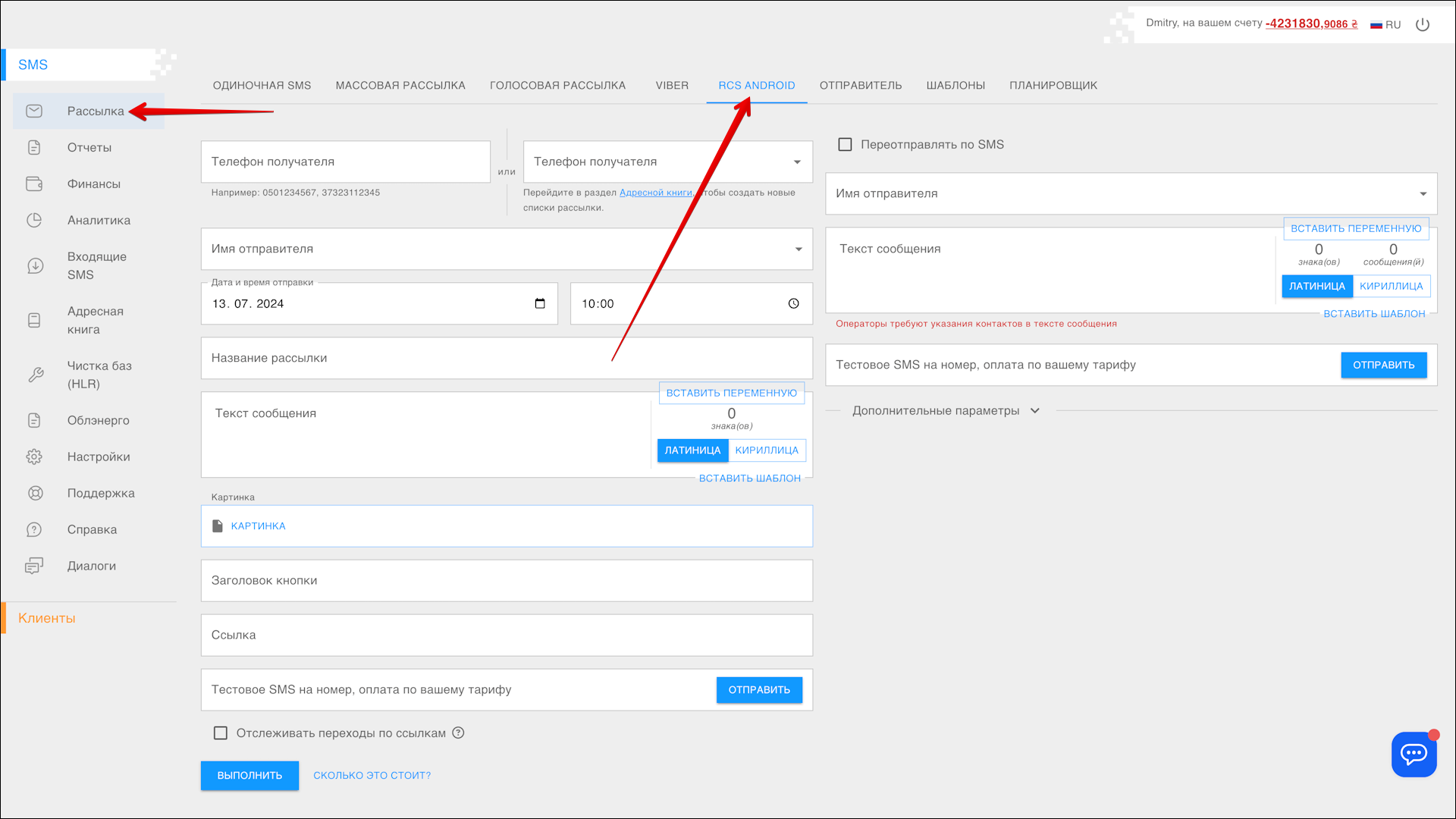Expand Дополнительные параметры section
The height and width of the screenshot is (819, 1456).
pos(945,410)
